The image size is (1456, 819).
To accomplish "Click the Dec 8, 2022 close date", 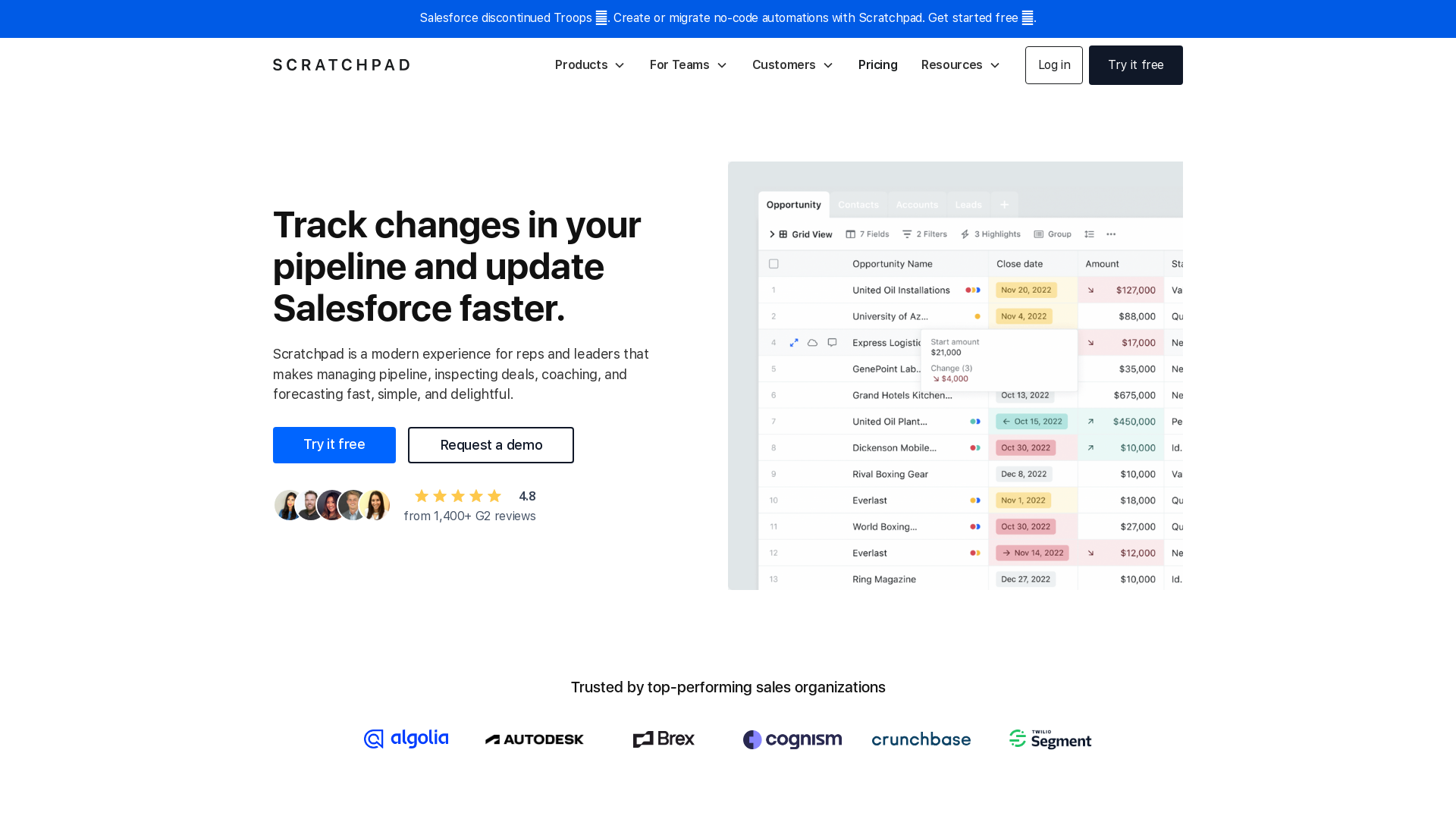I will coord(1024,475).
